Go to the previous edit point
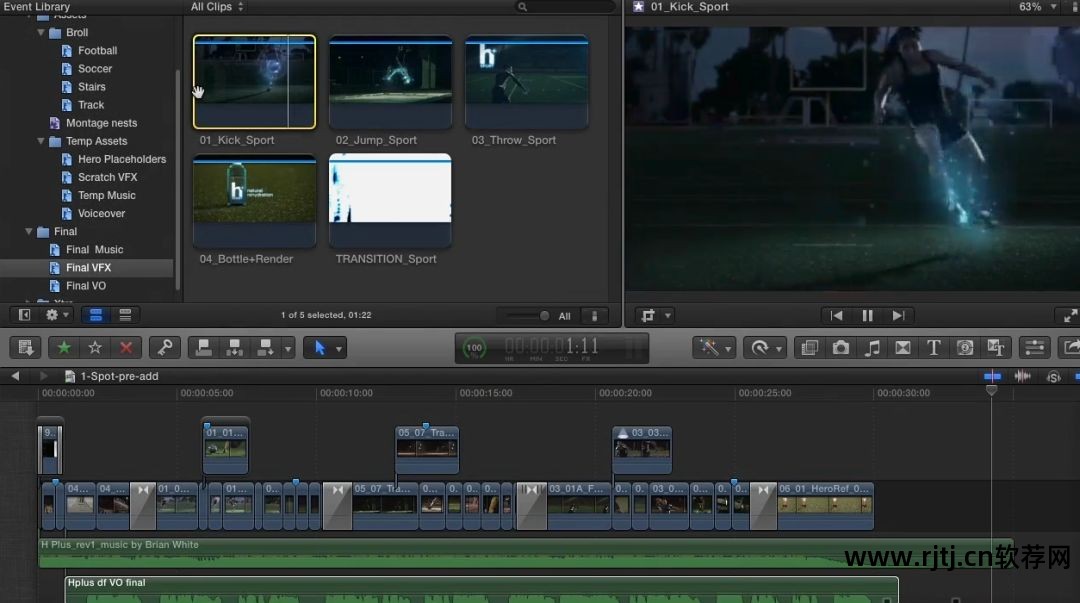This screenshot has height=603, width=1080. 836,316
